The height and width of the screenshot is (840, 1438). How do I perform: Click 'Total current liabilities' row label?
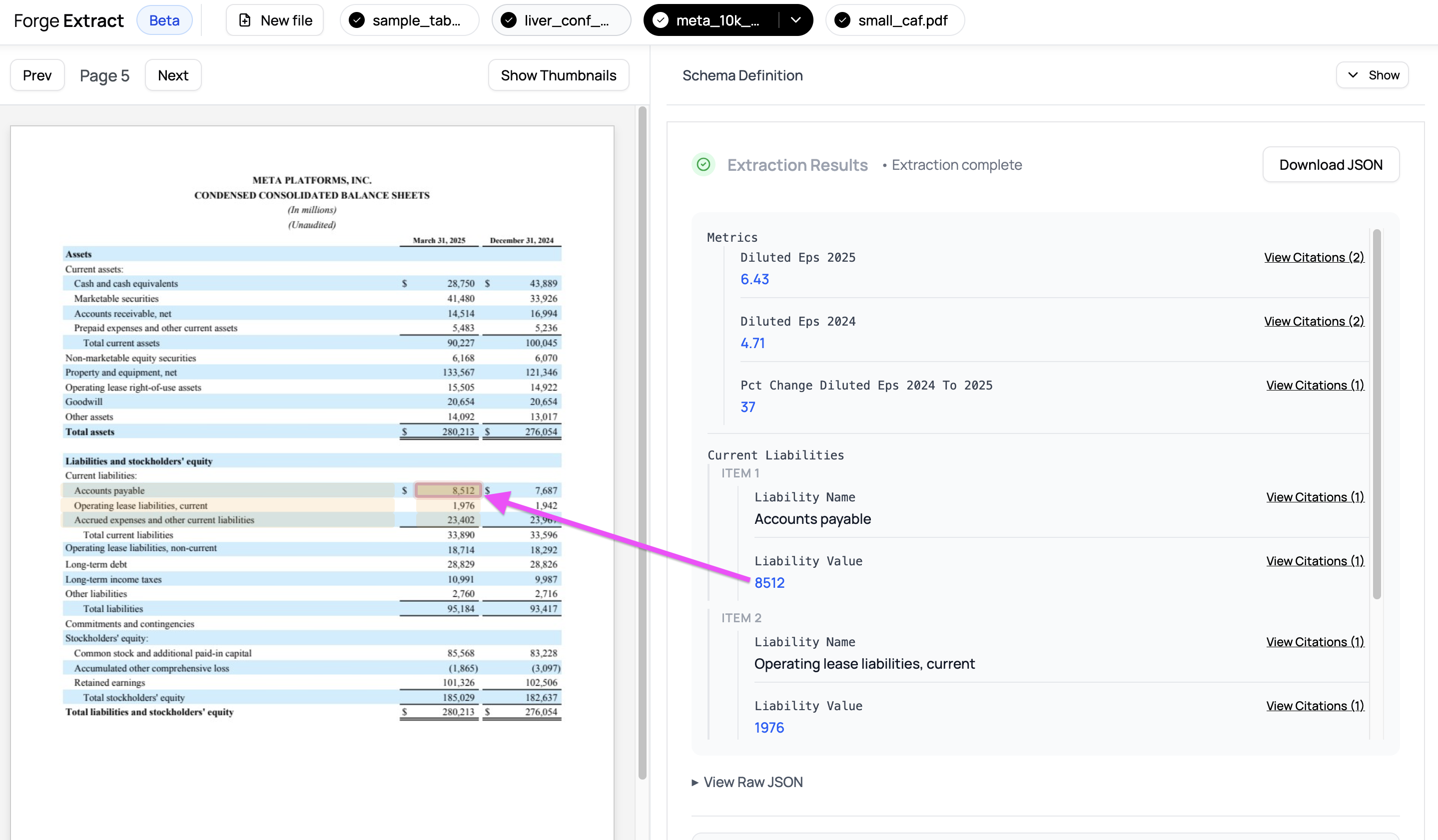point(128,535)
